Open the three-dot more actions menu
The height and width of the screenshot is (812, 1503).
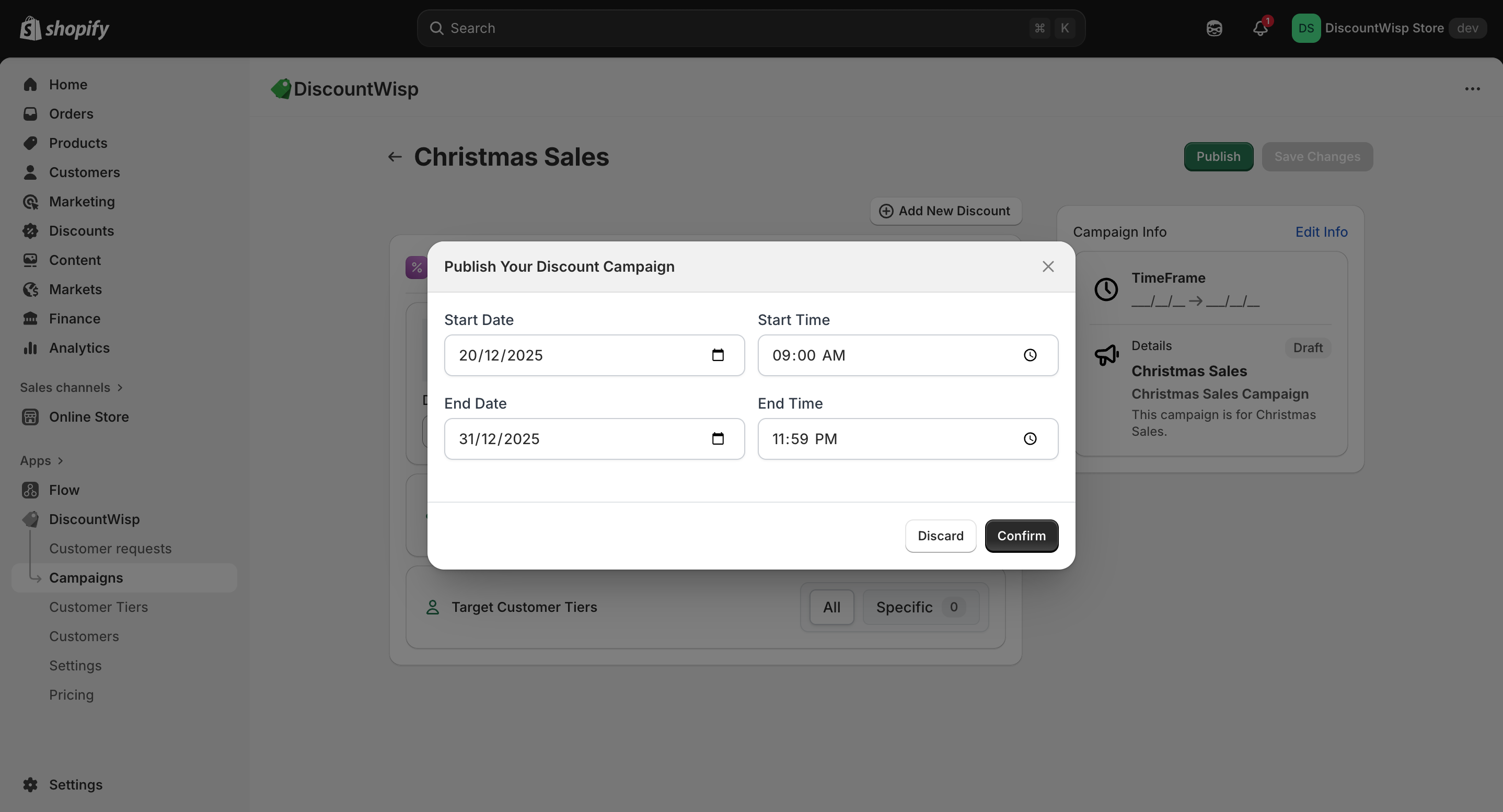click(x=1472, y=89)
